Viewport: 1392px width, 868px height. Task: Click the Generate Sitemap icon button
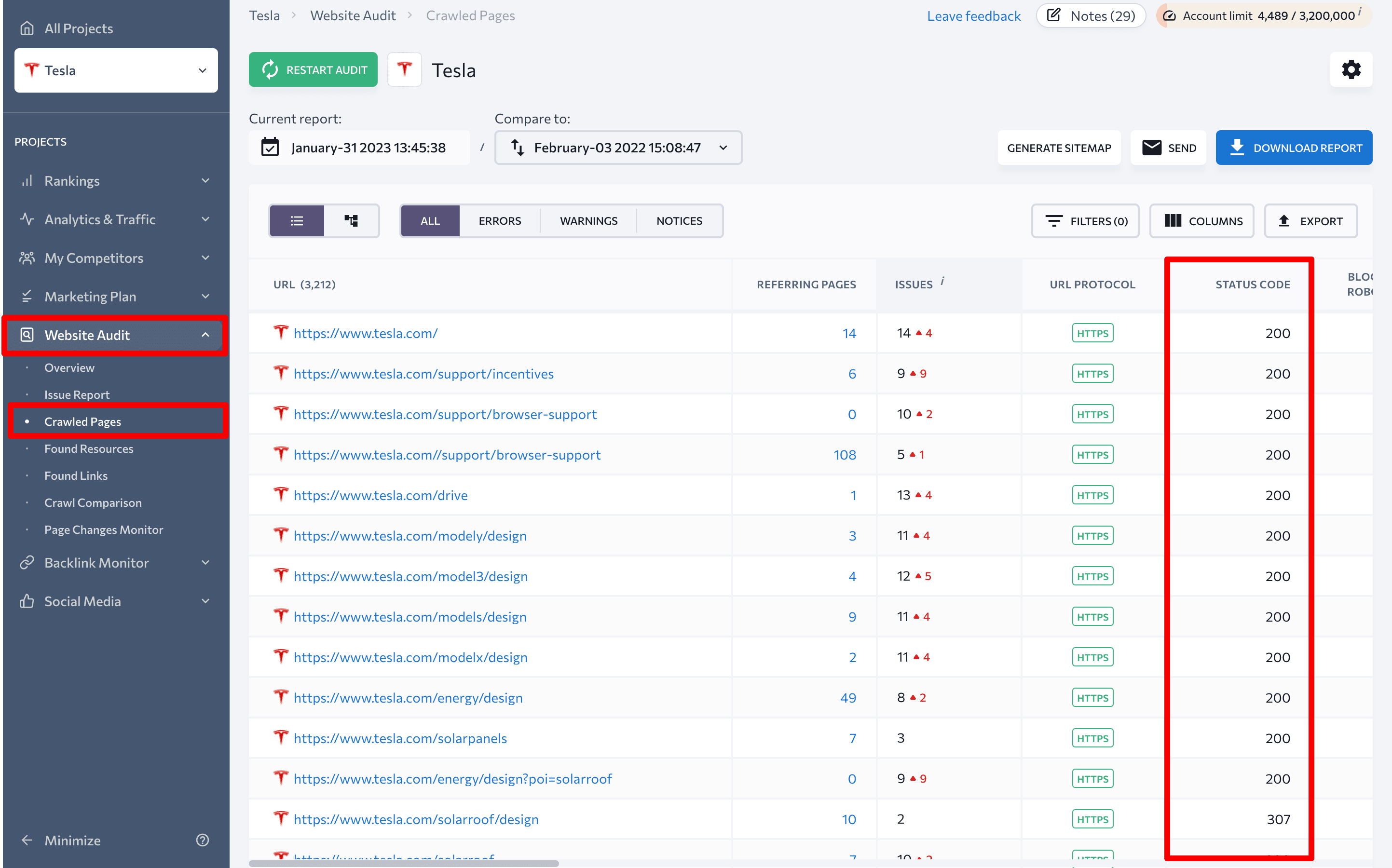point(1060,147)
